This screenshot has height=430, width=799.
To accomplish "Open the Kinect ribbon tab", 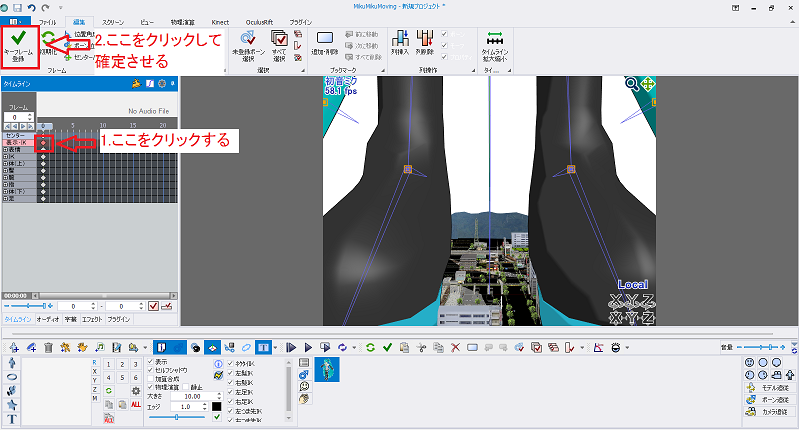I will click(220, 22).
